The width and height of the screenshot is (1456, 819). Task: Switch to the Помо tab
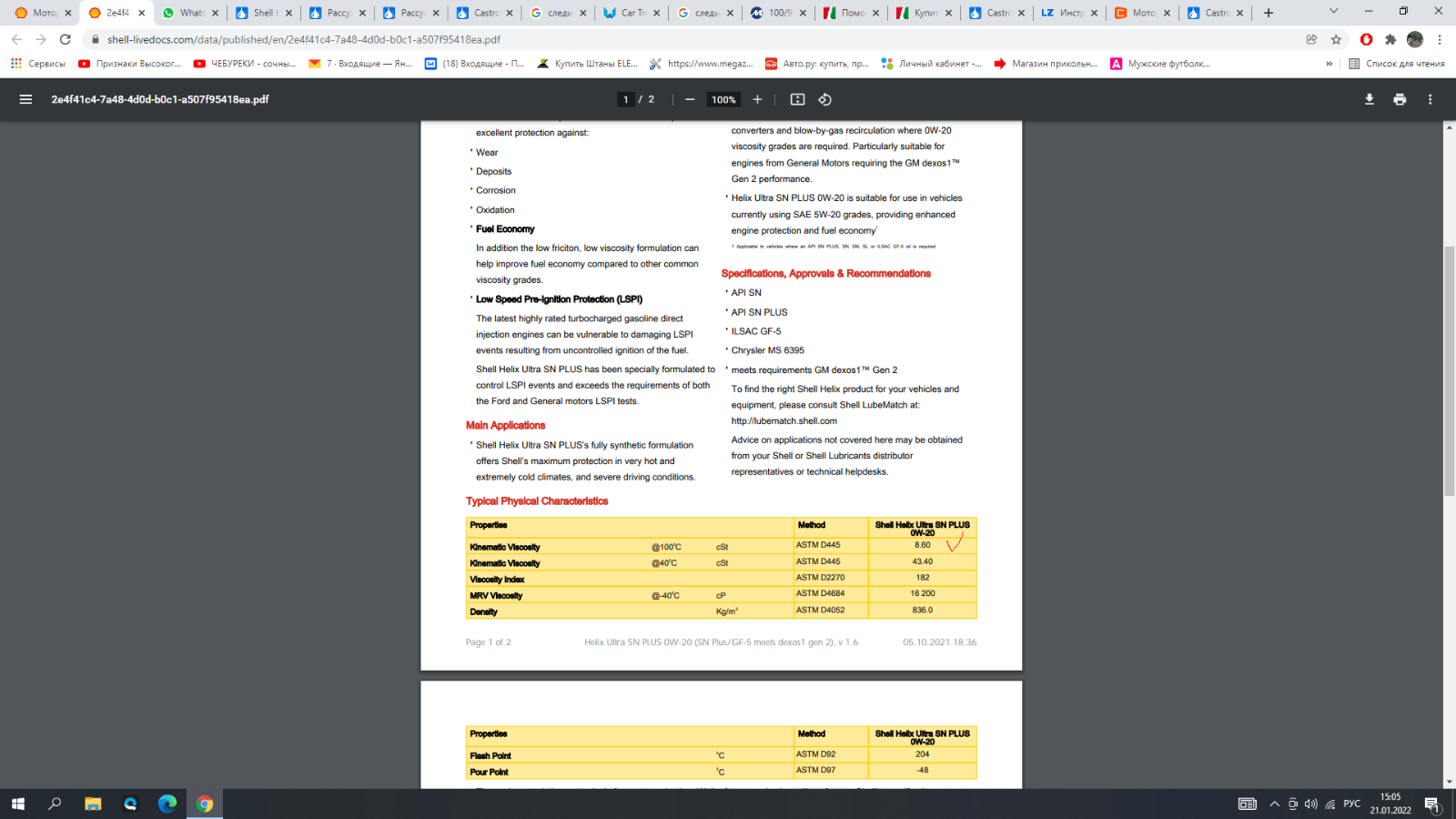coord(850,13)
